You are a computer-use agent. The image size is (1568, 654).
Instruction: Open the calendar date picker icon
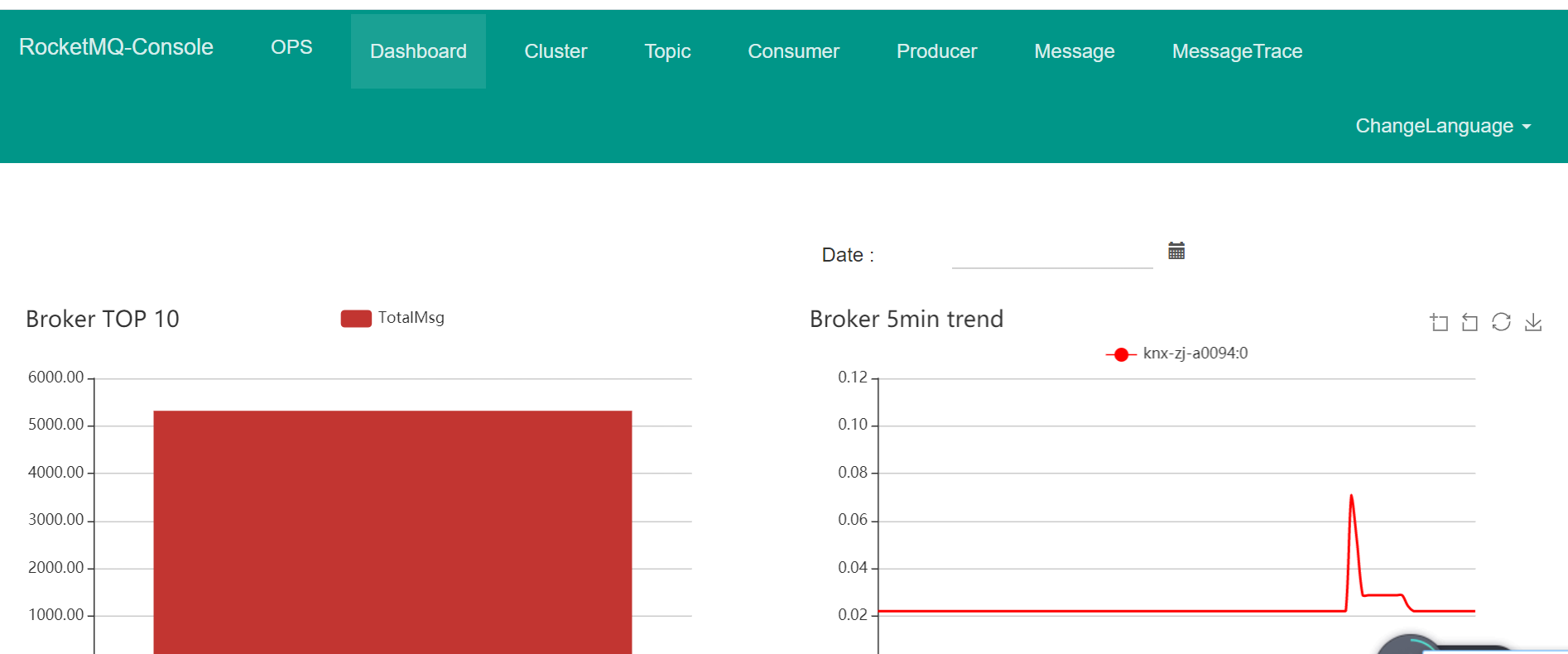pyautogui.click(x=1176, y=251)
